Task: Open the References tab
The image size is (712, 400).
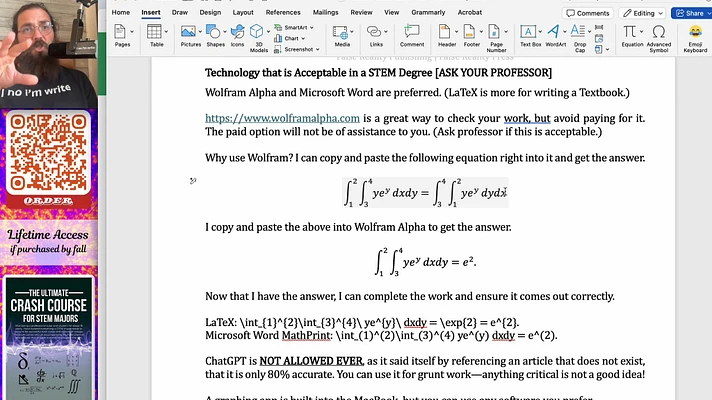Action: click(283, 12)
